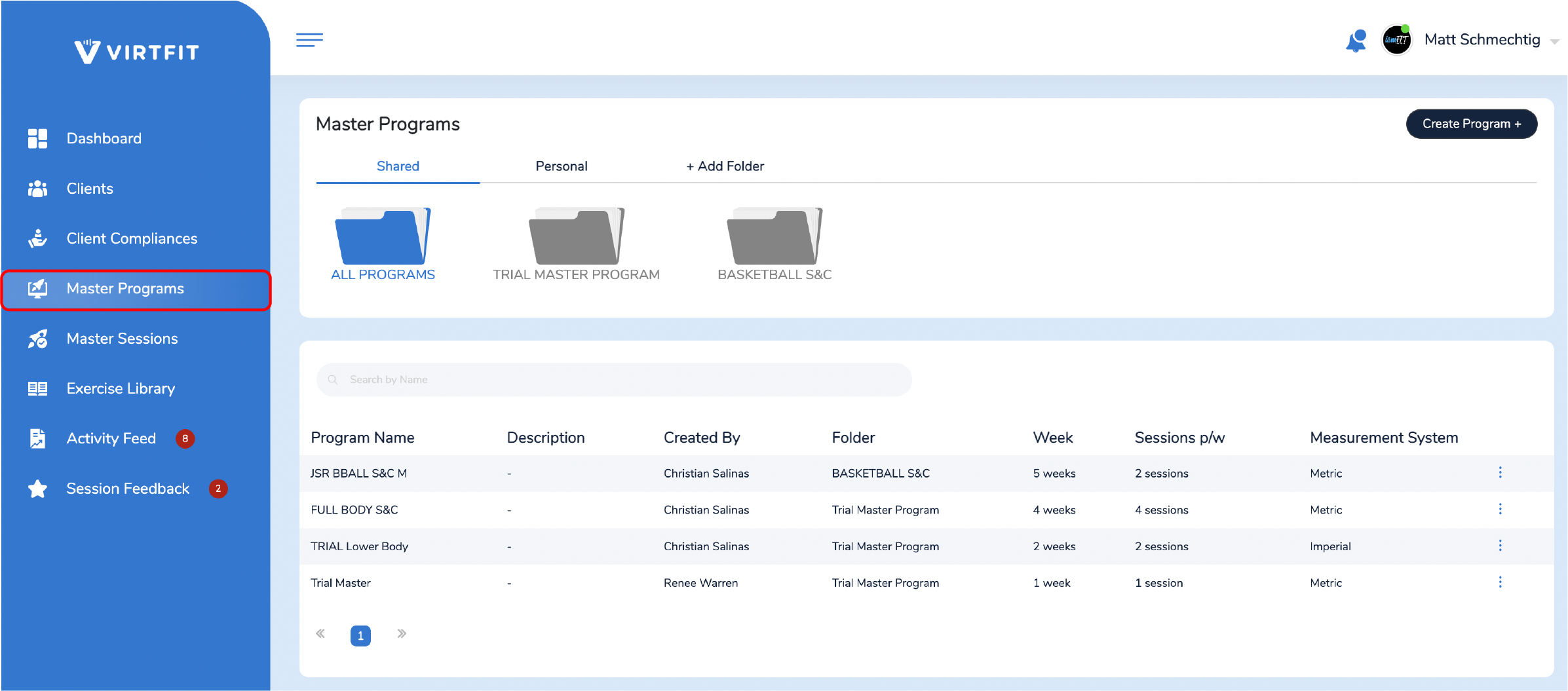Click the Master Programs sidebar icon
The height and width of the screenshot is (691, 1568).
37,288
